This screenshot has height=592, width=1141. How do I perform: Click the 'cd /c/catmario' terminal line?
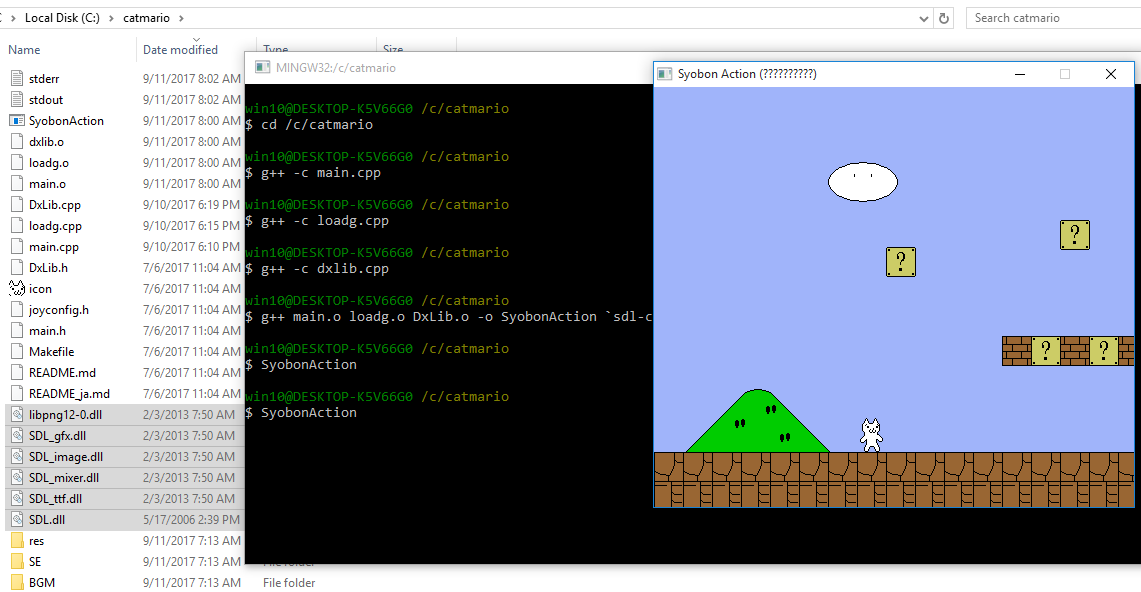click(317, 125)
